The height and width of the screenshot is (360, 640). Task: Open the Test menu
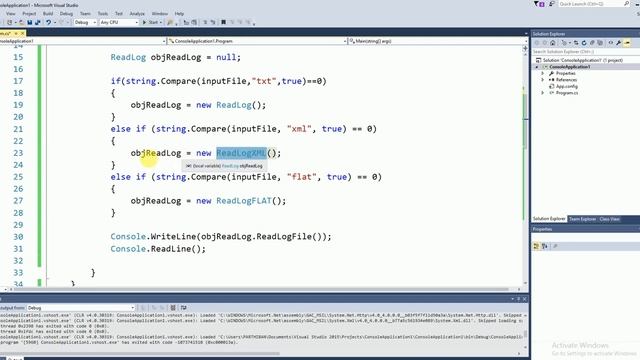119,13
